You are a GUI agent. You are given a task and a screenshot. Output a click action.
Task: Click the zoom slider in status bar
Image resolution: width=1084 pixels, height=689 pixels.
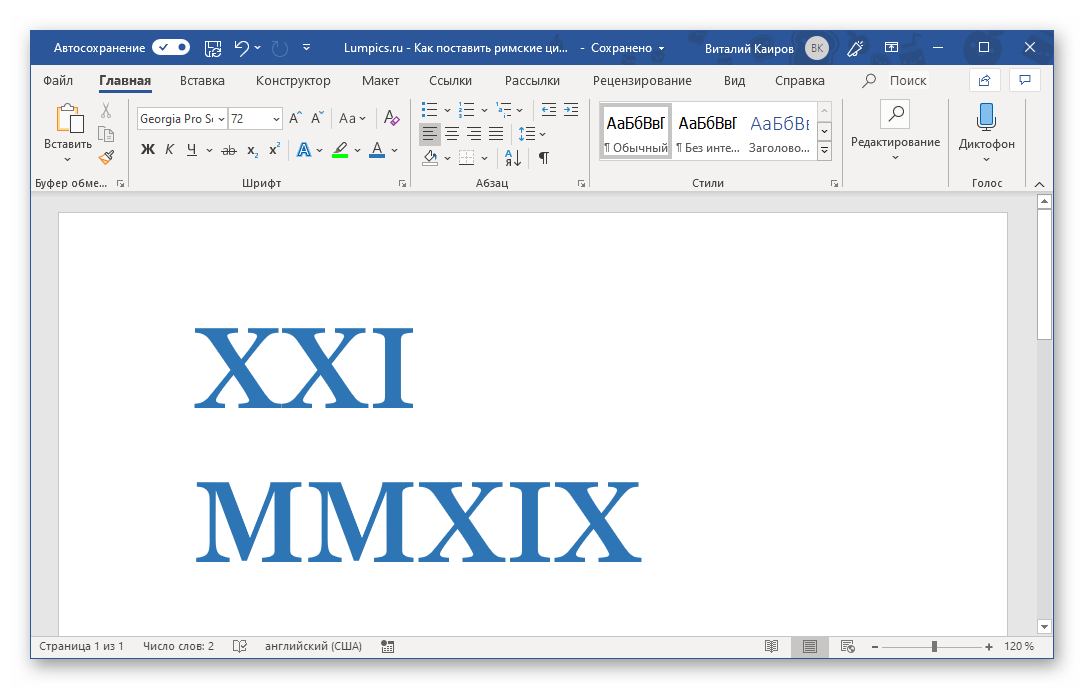(934, 647)
